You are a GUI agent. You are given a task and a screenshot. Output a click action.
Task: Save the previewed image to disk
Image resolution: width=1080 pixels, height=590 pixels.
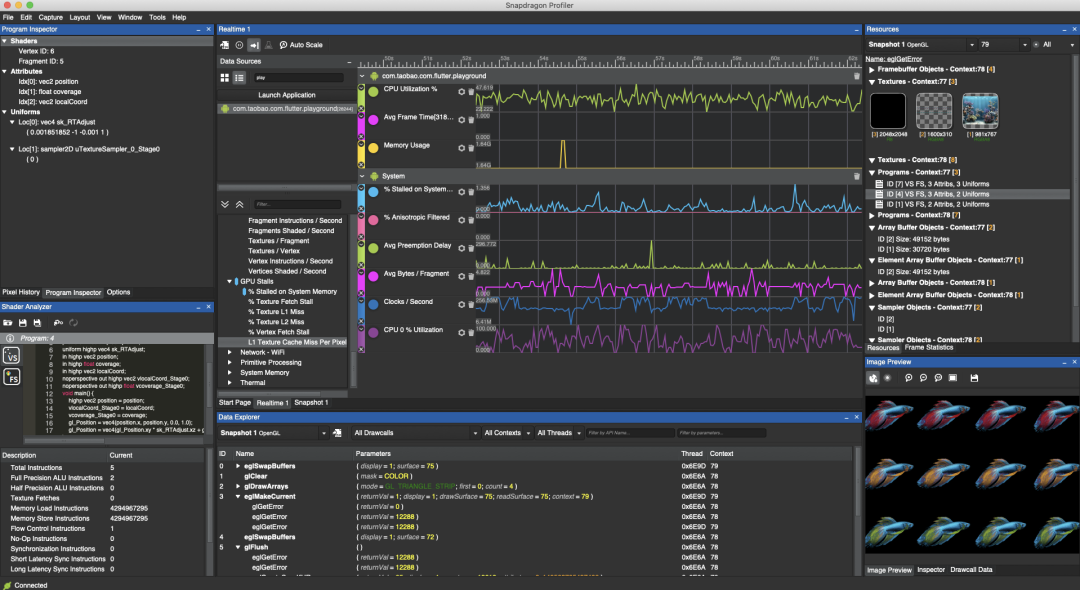click(x=974, y=378)
